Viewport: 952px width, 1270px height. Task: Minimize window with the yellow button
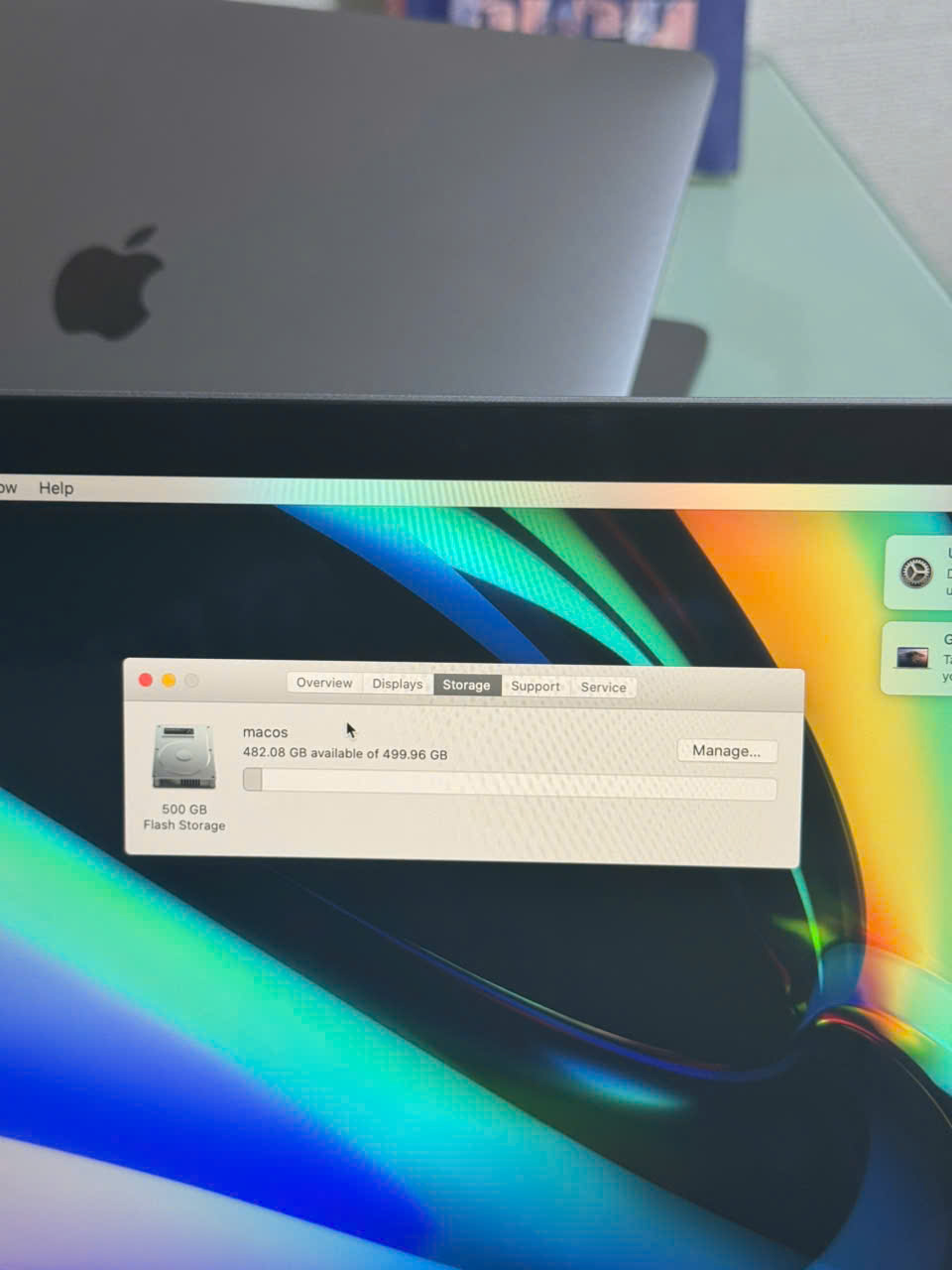tap(169, 680)
